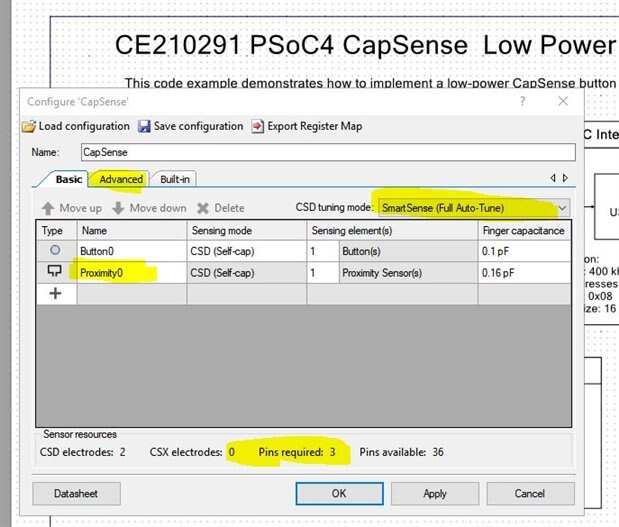
Task: Click the Save configuration label
Action: click(198, 126)
